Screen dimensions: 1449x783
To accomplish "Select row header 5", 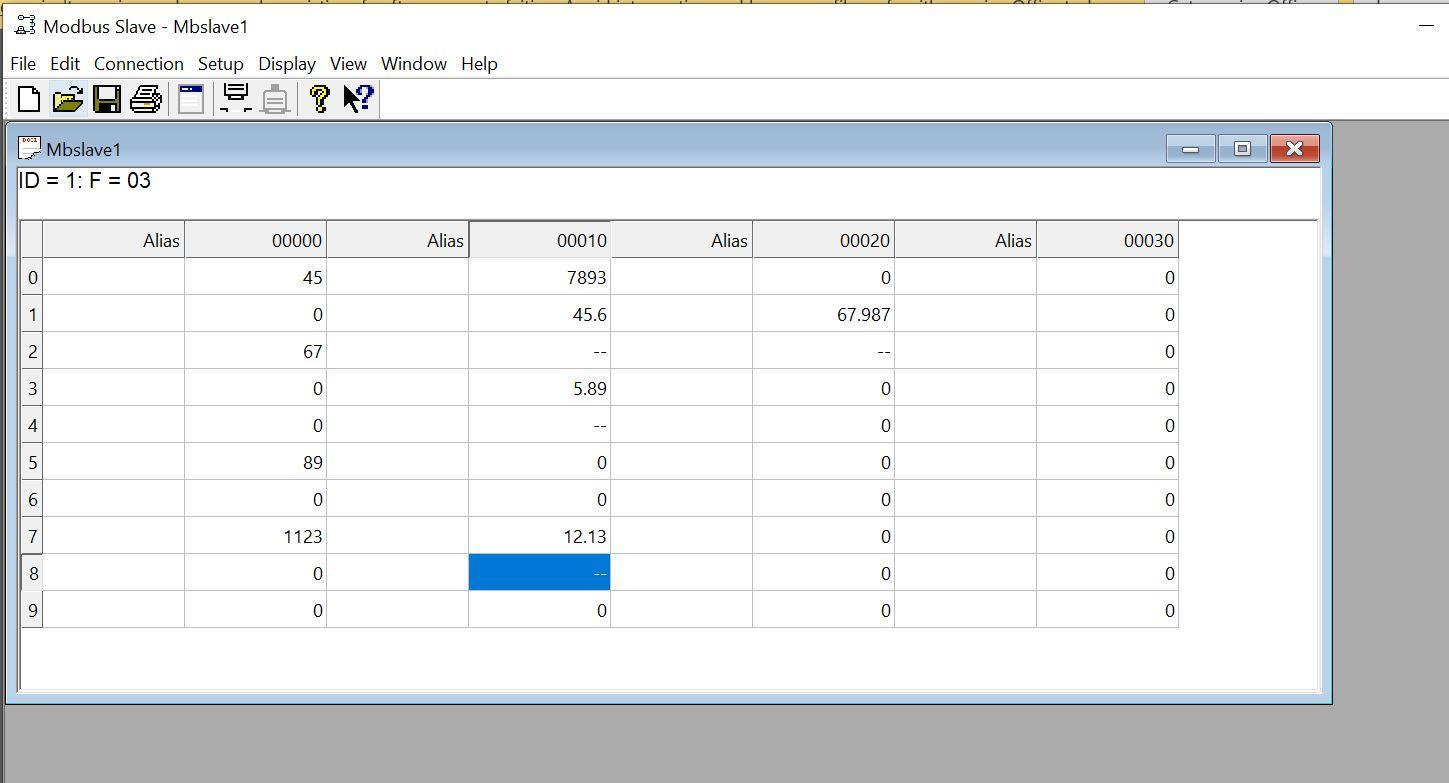I will (31, 462).
